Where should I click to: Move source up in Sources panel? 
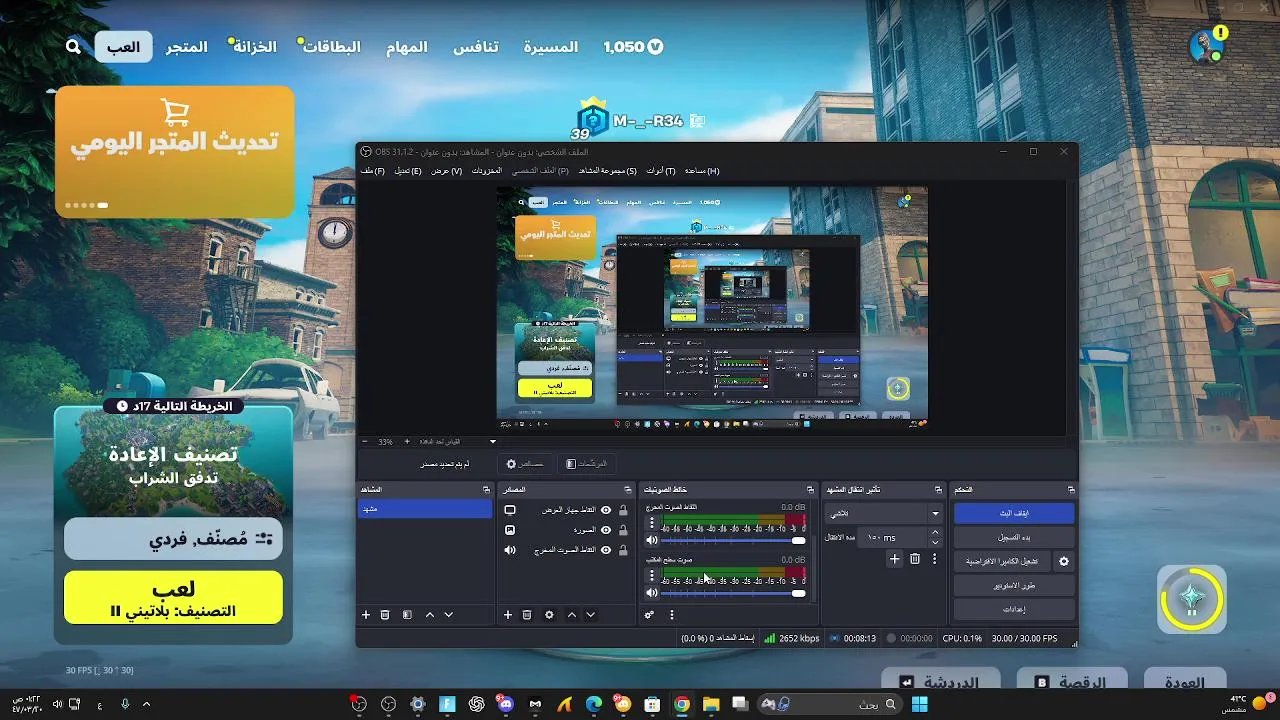tap(572, 615)
